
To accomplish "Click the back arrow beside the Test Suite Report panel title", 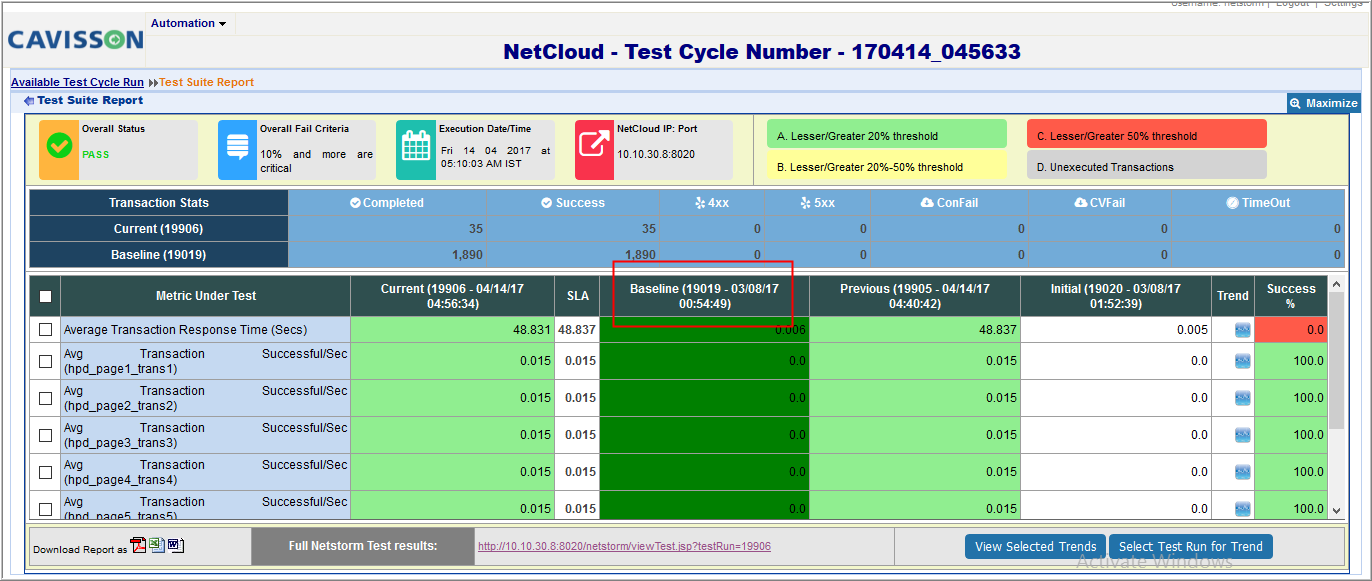I will [x=29, y=101].
